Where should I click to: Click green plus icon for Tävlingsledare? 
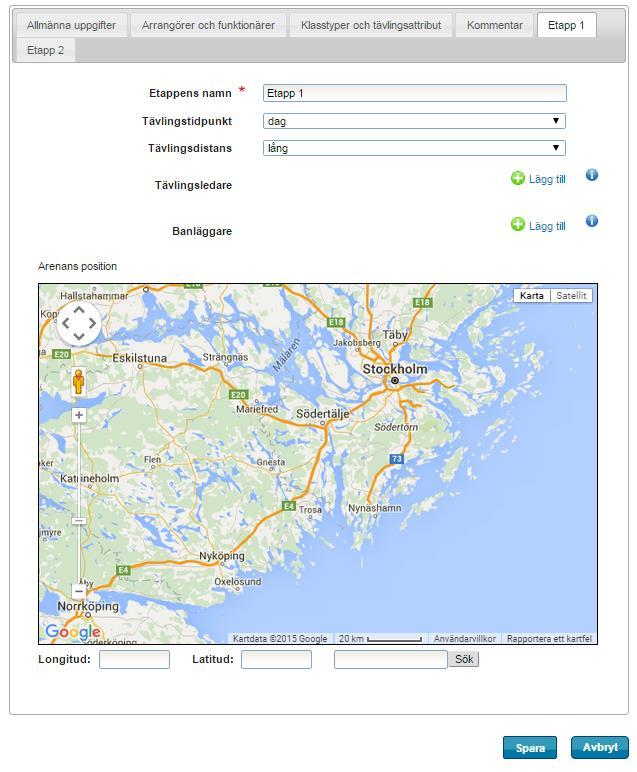517,178
